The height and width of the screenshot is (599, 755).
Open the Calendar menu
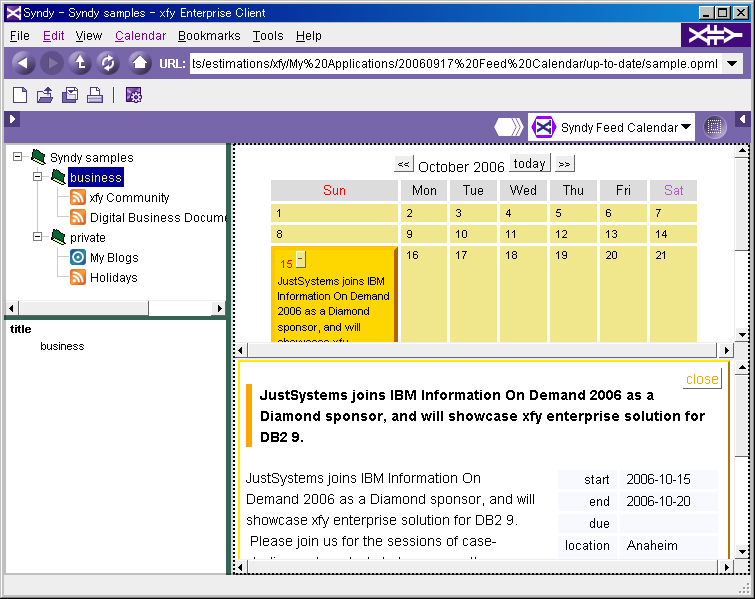tap(140, 36)
